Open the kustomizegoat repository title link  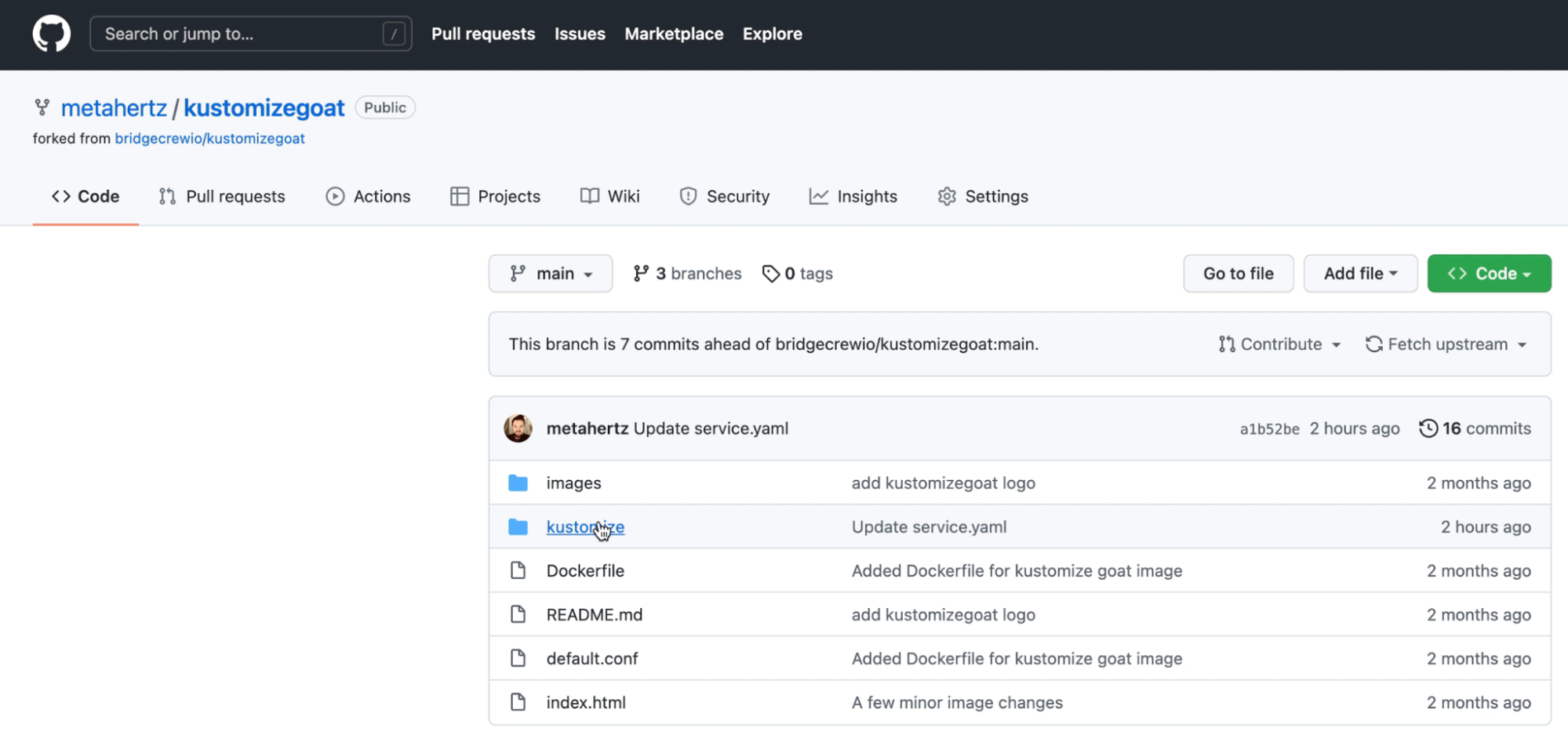click(264, 107)
